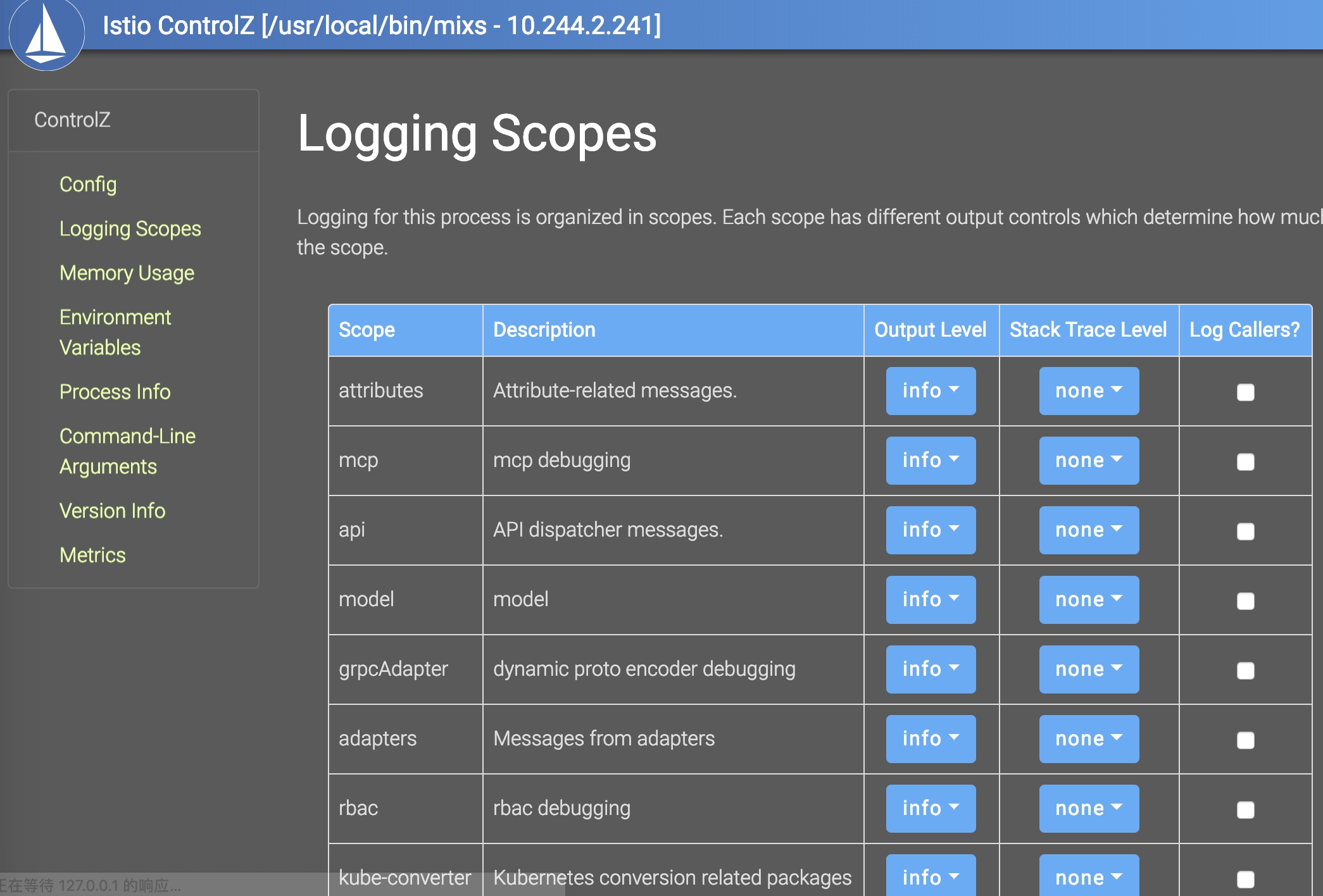Click the Log Callers? column header
The height and width of the screenshot is (896, 1323).
[1245, 330]
